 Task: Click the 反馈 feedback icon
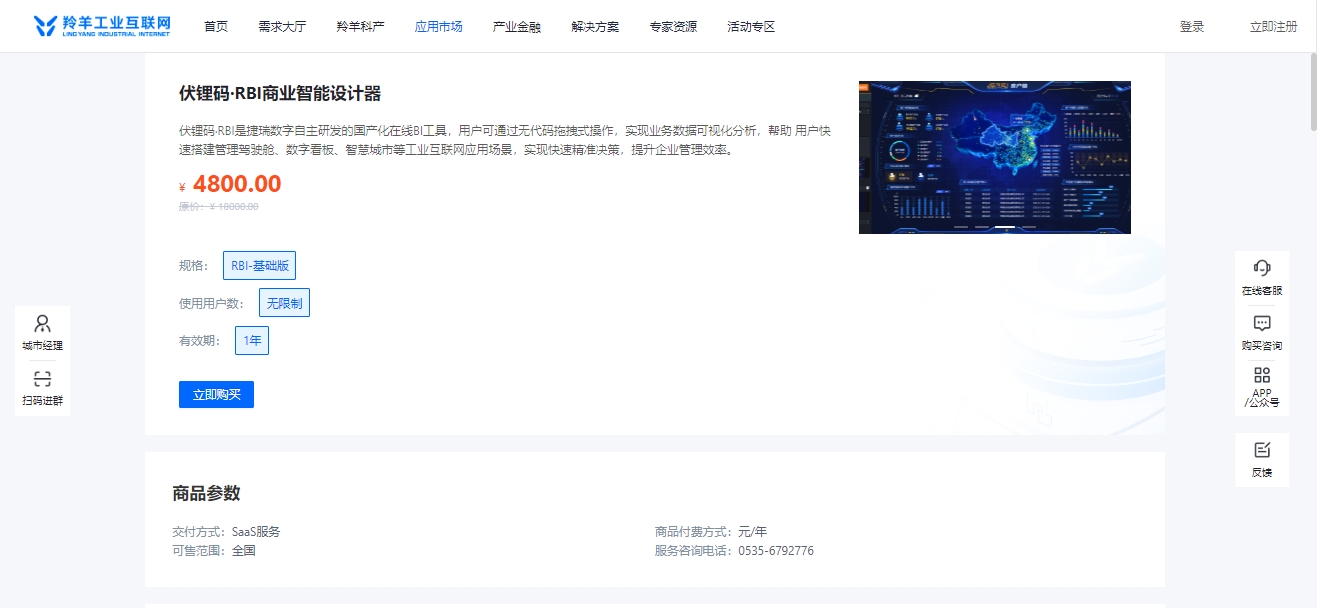[1262, 460]
